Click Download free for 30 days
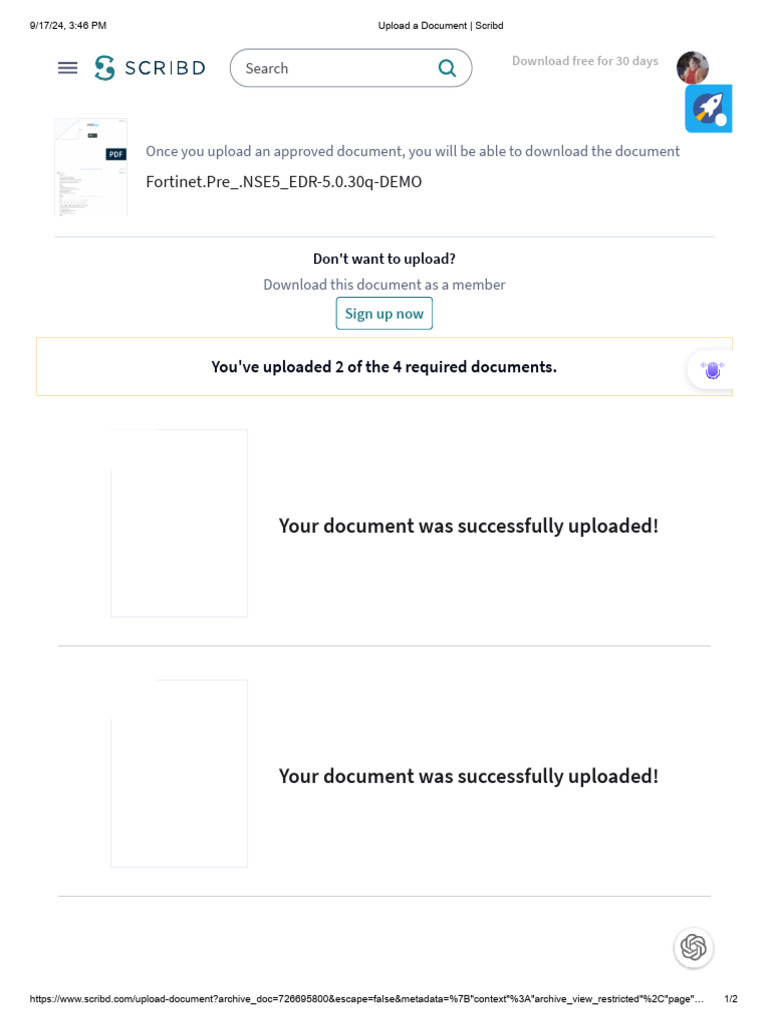This screenshot has width=768, height=1024. pyautogui.click(x=585, y=61)
